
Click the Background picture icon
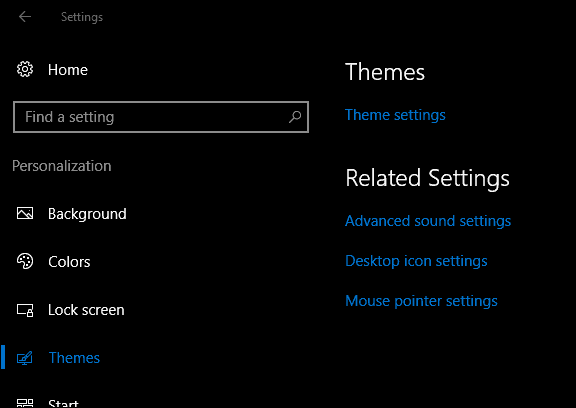tap(25, 213)
